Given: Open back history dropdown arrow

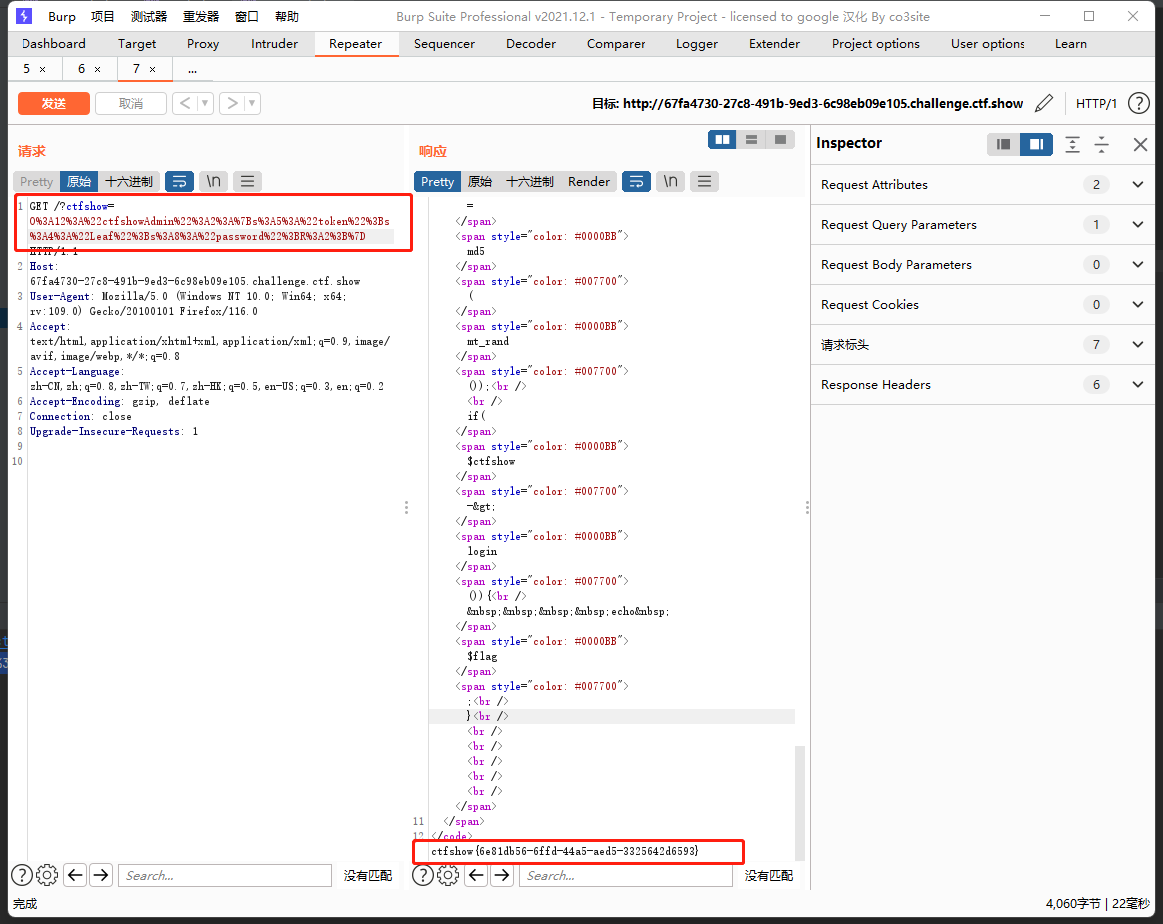Looking at the screenshot, I should tap(205, 103).
